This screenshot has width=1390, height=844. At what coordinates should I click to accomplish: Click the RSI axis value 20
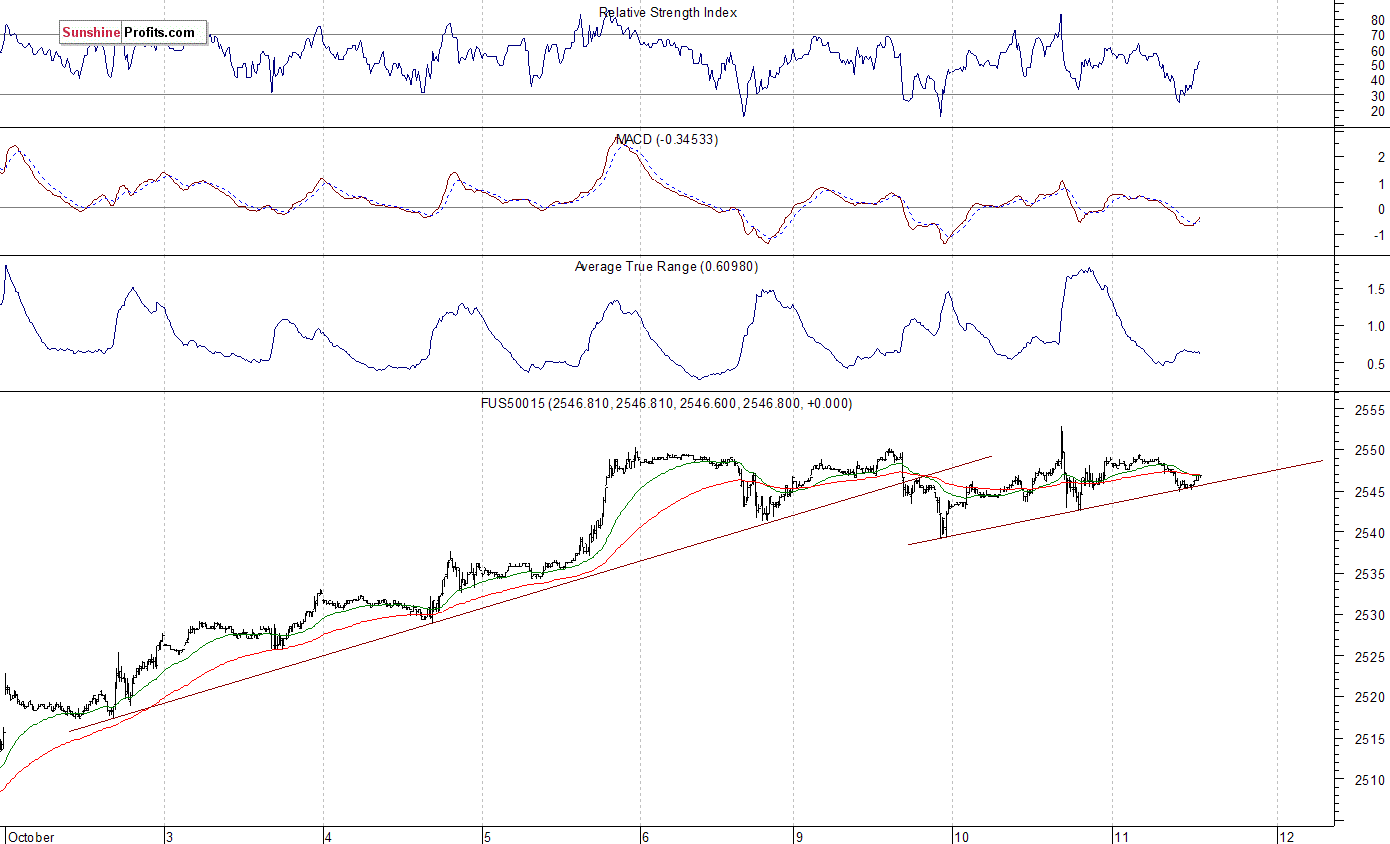tap(1378, 111)
